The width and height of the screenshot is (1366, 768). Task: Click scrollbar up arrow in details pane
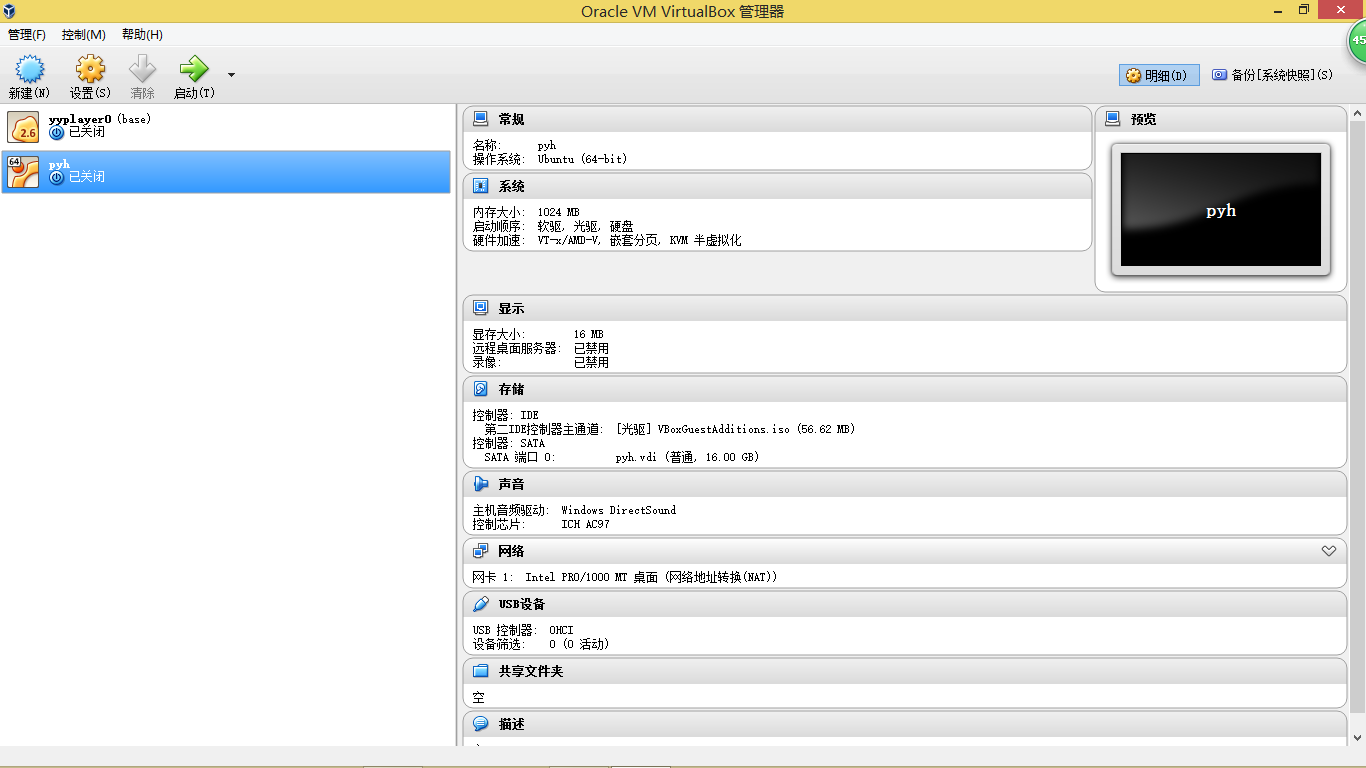coord(1357,112)
